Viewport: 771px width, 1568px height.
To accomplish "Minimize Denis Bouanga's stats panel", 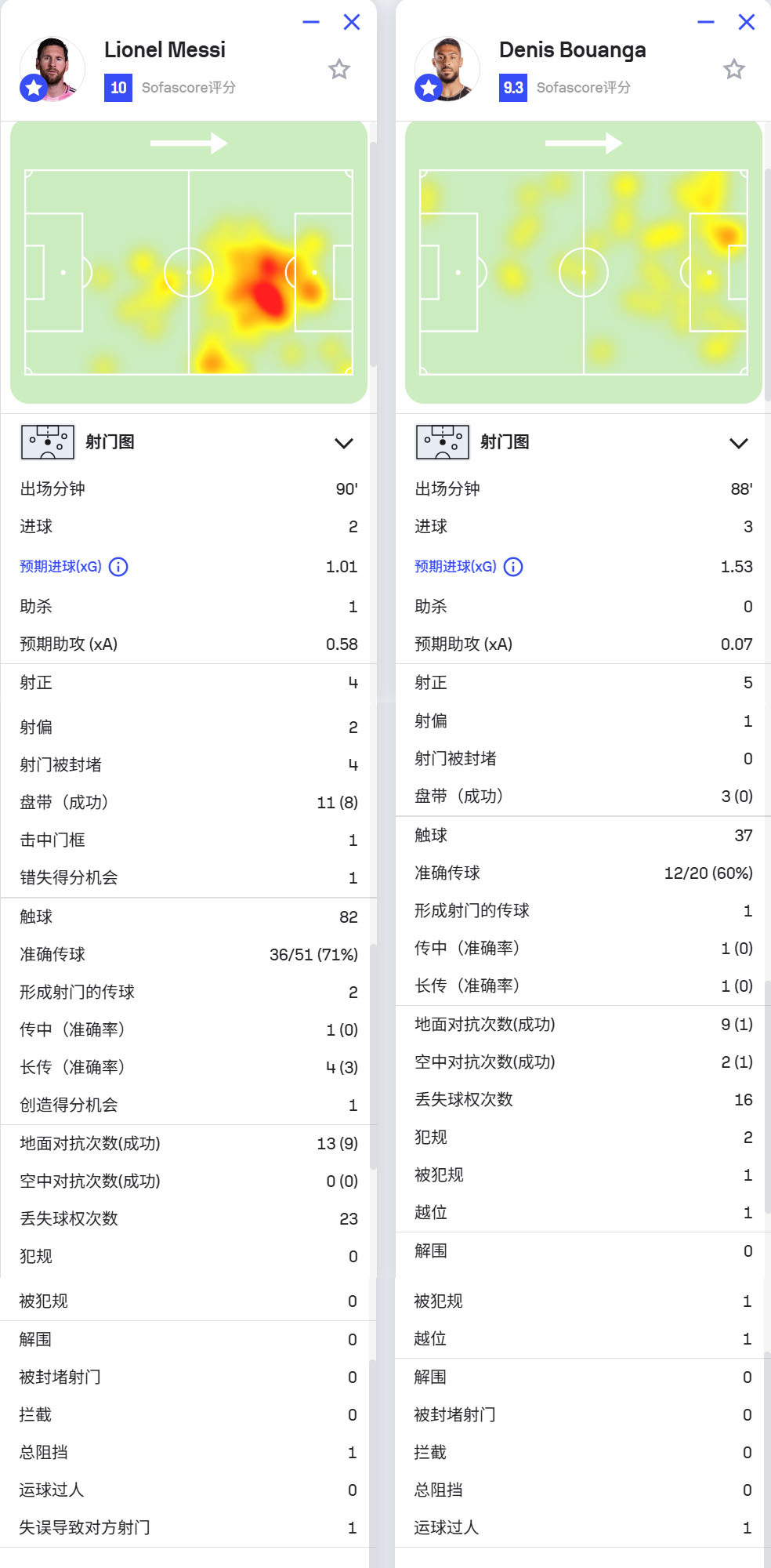I will pyautogui.click(x=706, y=22).
